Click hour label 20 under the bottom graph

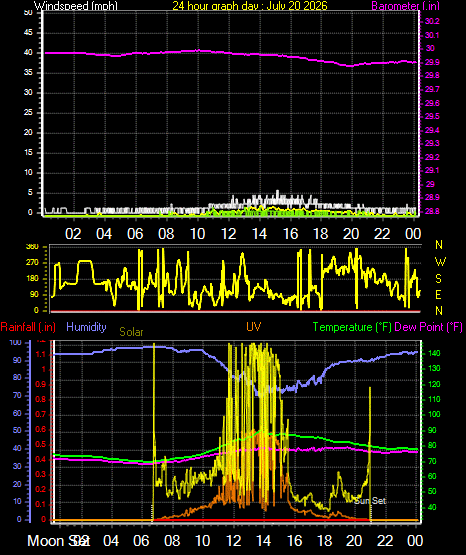click(354, 541)
